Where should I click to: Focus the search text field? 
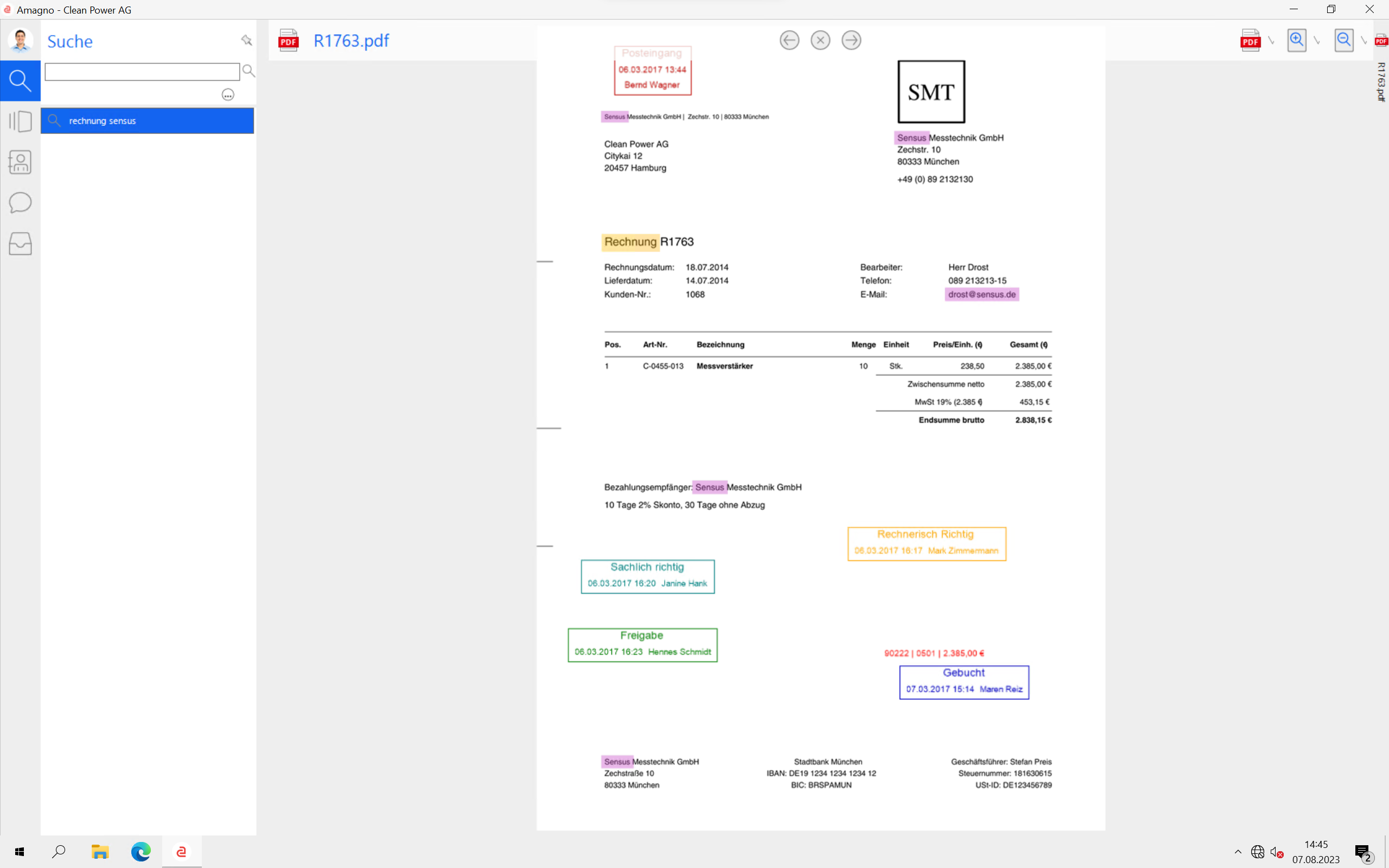[x=142, y=72]
